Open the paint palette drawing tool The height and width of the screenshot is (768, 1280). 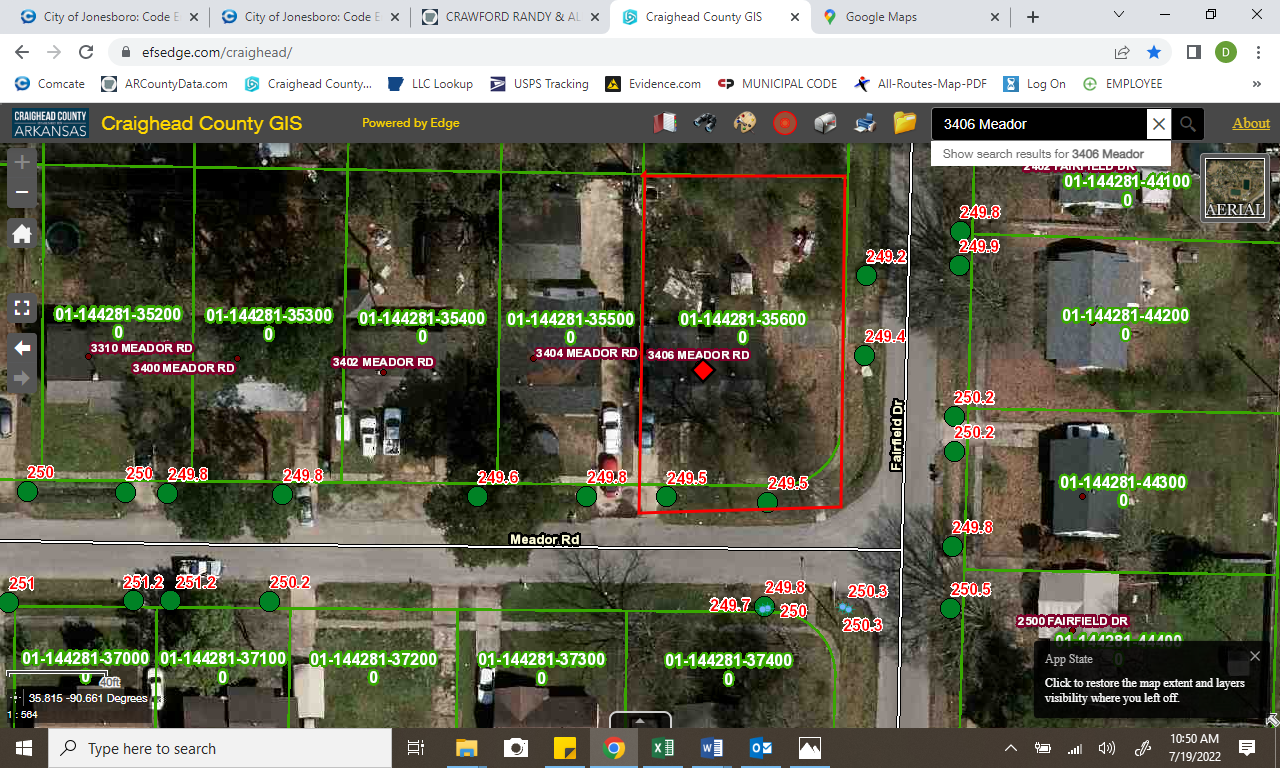[745, 123]
